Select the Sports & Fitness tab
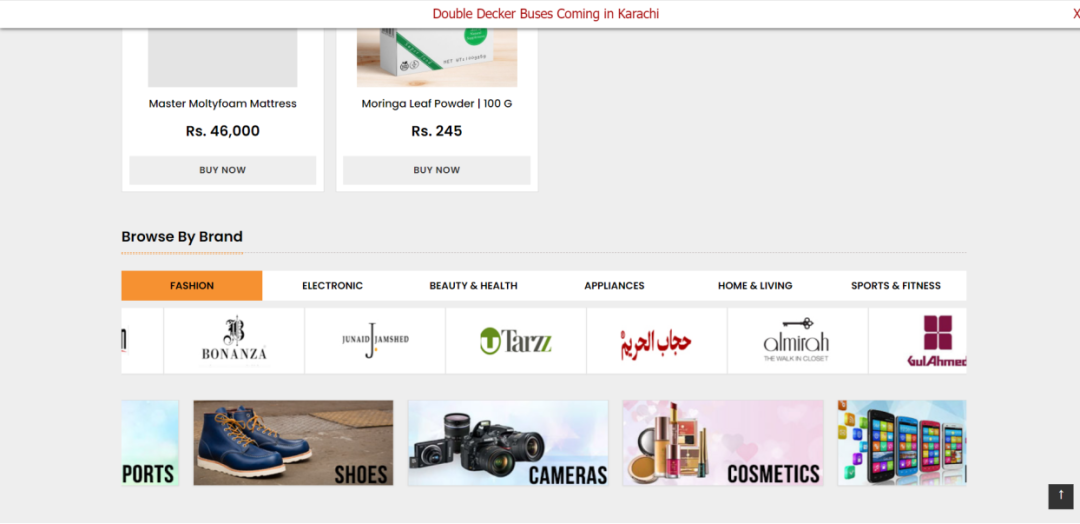 point(895,286)
